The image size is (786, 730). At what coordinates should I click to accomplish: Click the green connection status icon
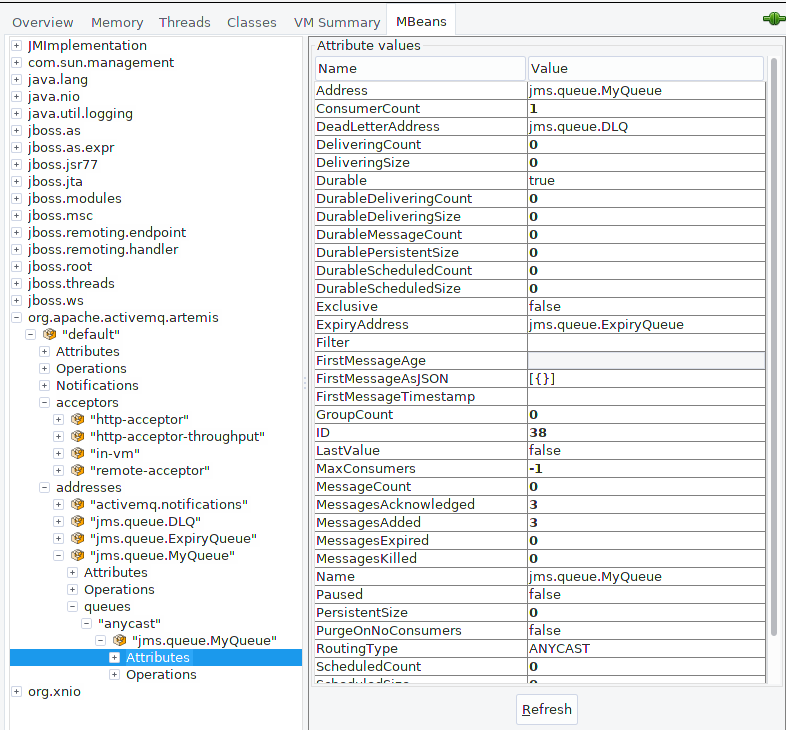(773, 19)
